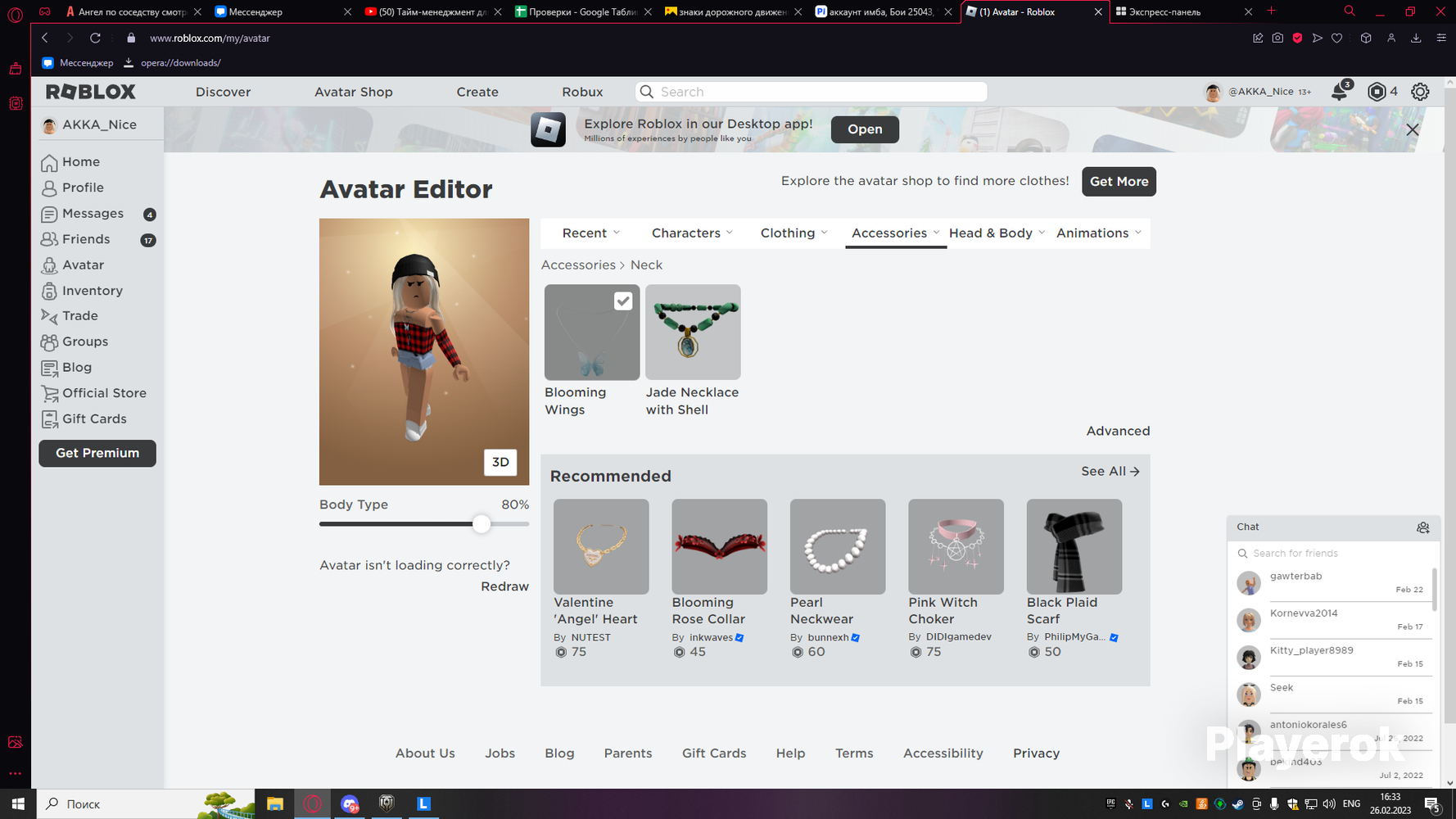Open the settings gear icon
The height and width of the screenshot is (819, 1456).
1420,92
